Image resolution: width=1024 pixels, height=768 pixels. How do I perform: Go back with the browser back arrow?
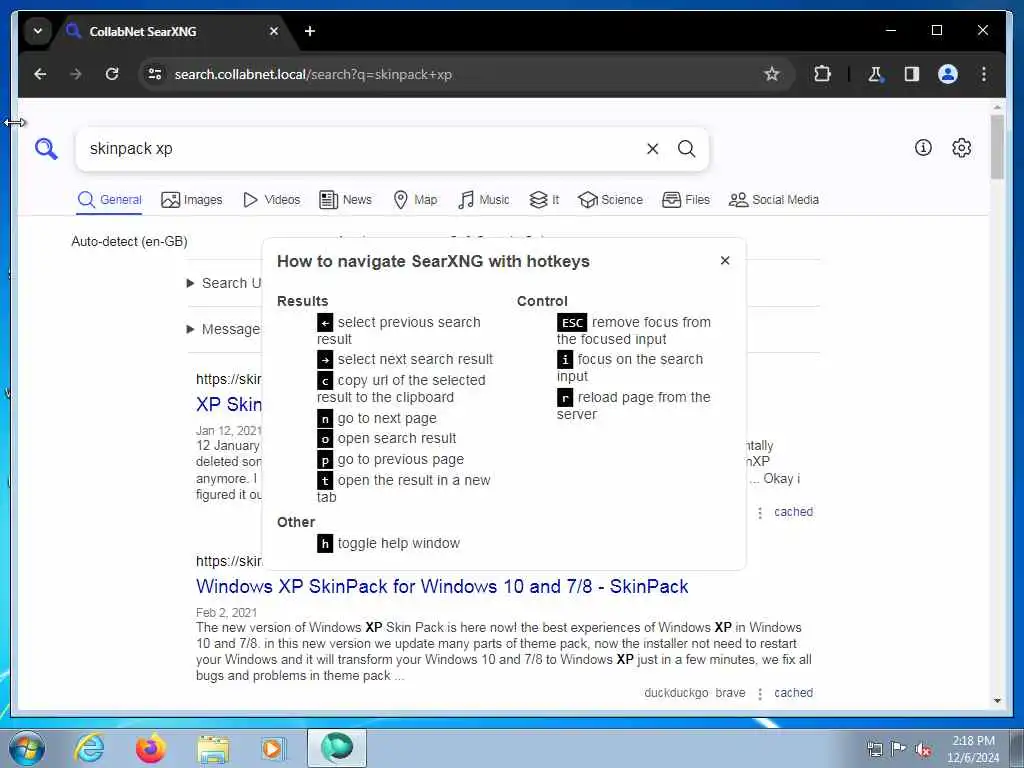pyautogui.click(x=40, y=74)
